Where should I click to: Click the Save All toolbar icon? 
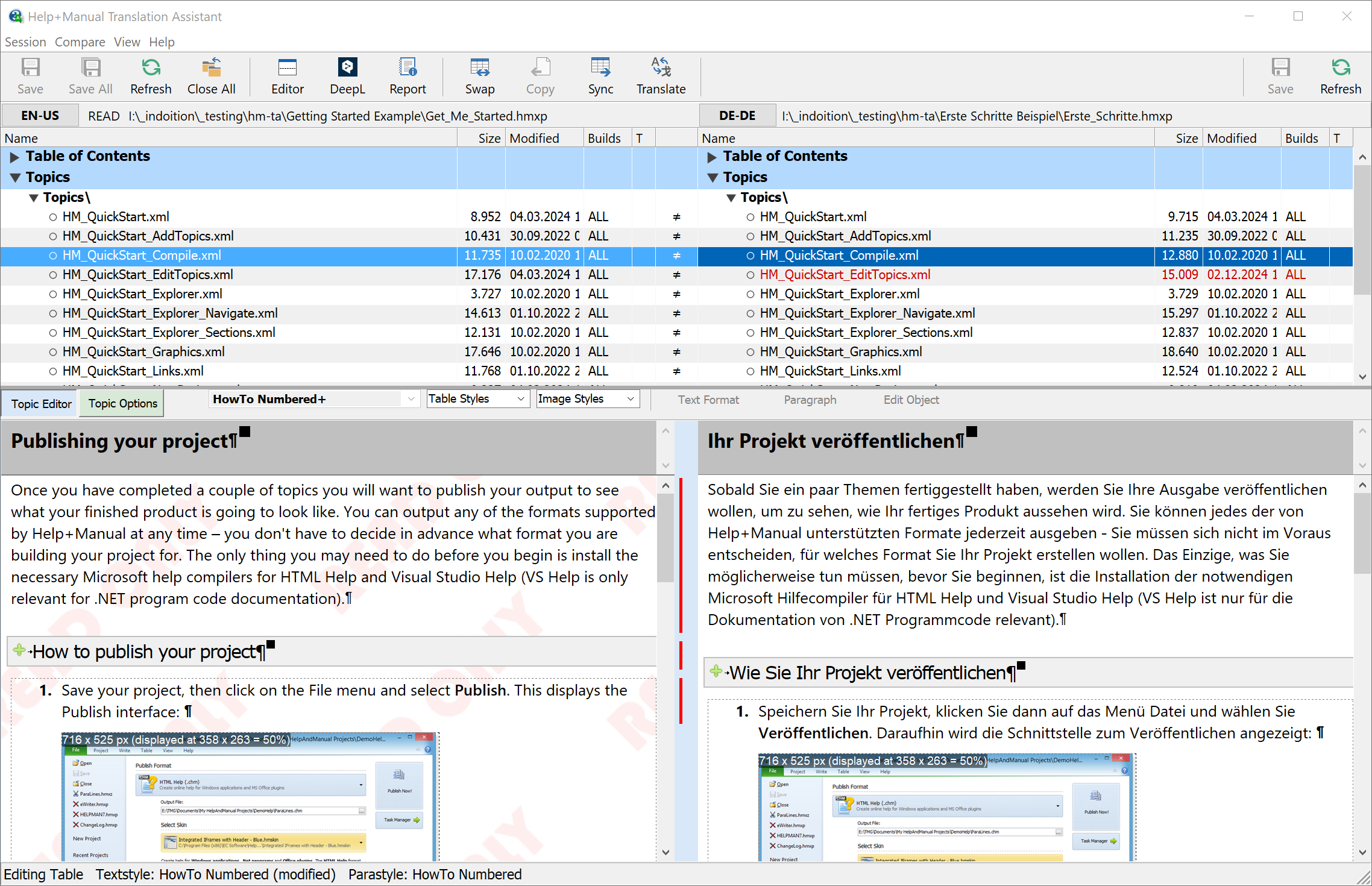coord(90,76)
